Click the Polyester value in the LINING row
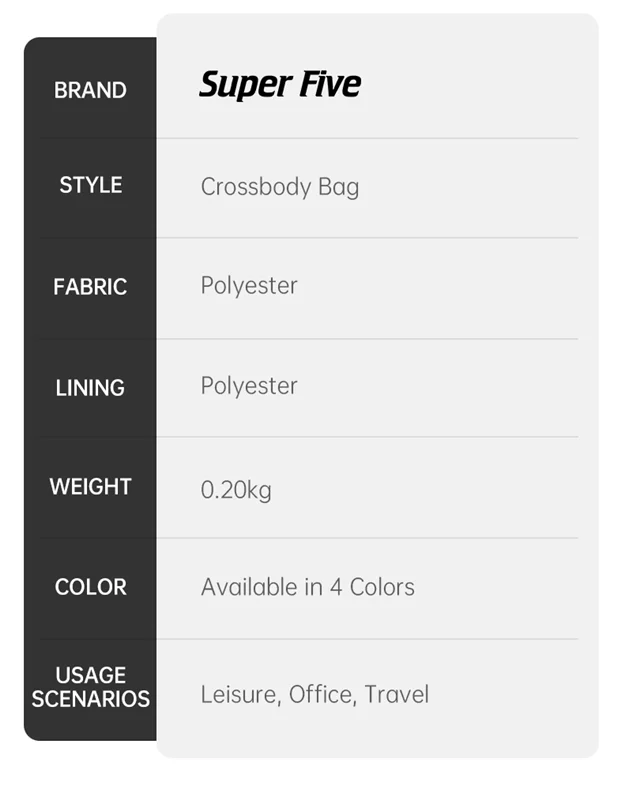This screenshot has width=624, height=800. [249, 386]
